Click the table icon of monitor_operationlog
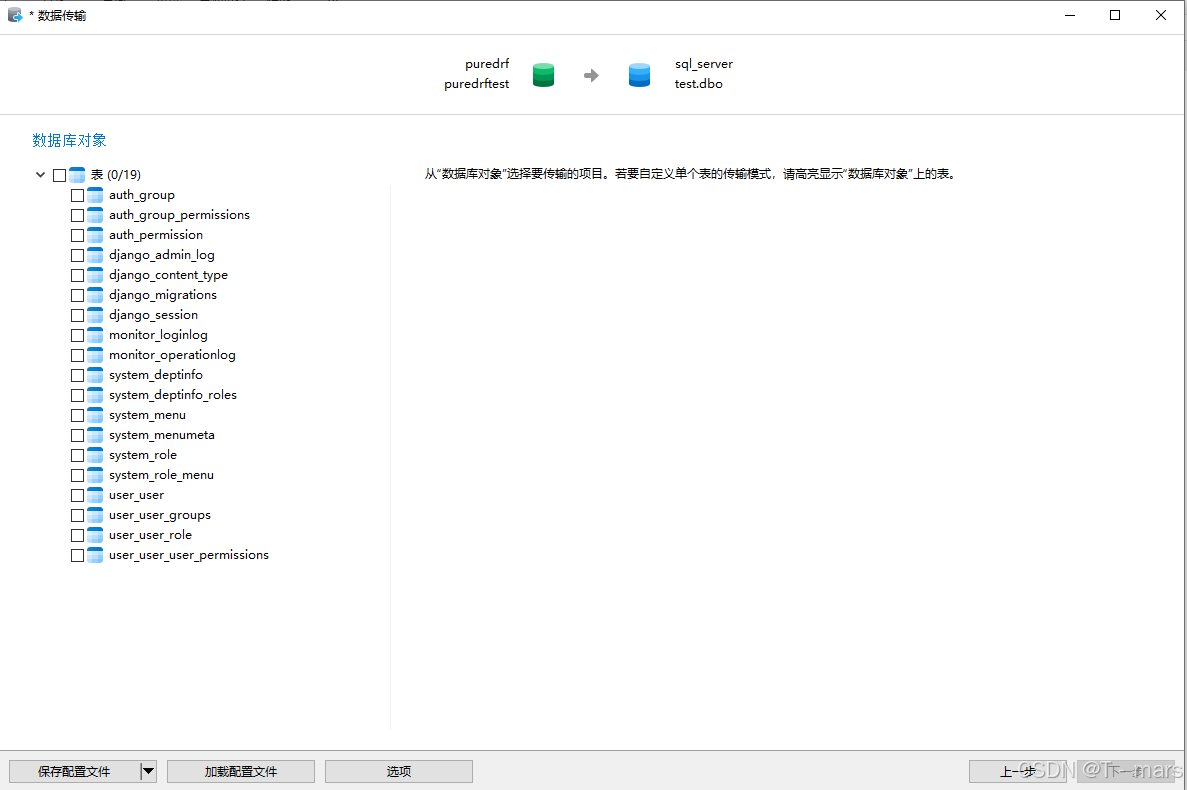The image size is (1187, 790). point(95,356)
